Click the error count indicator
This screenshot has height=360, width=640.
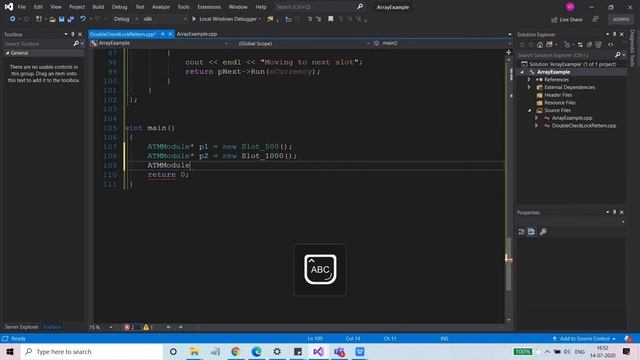coord(130,327)
